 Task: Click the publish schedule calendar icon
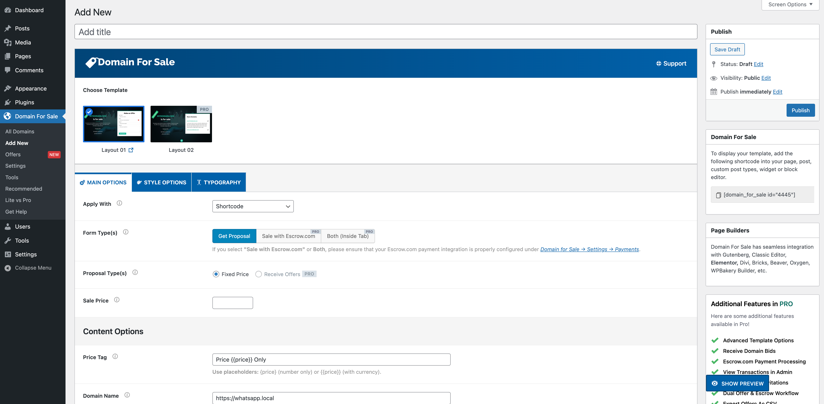click(x=714, y=91)
